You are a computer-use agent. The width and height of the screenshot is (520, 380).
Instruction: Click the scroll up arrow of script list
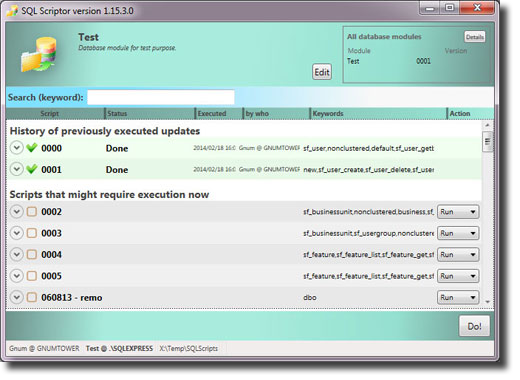pyautogui.click(x=487, y=125)
